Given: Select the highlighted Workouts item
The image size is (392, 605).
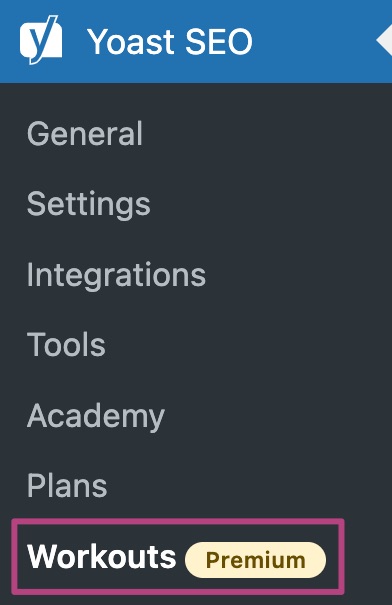Looking at the screenshot, I should (x=178, y=556).
